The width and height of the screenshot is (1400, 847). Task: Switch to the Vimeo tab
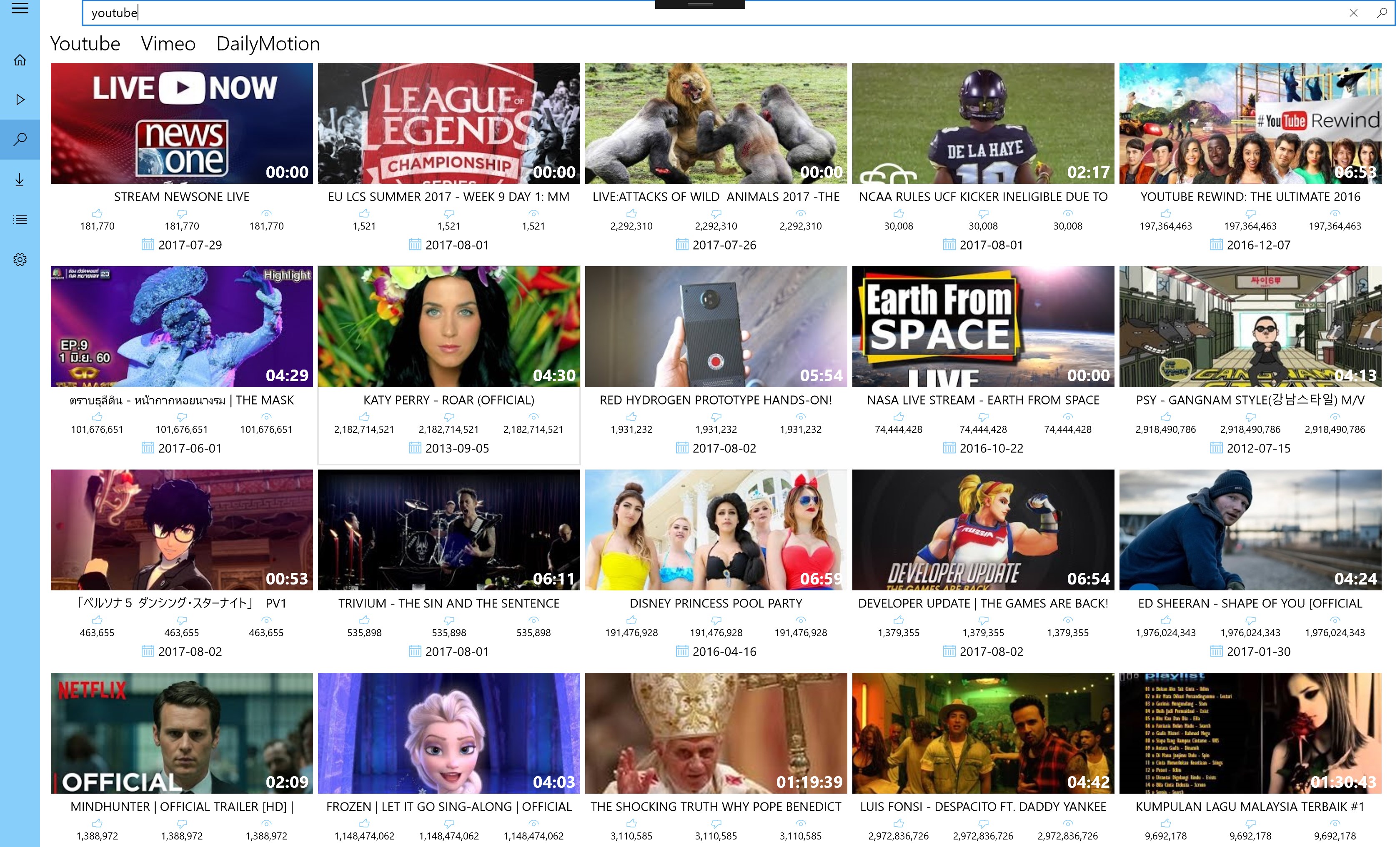168,44
